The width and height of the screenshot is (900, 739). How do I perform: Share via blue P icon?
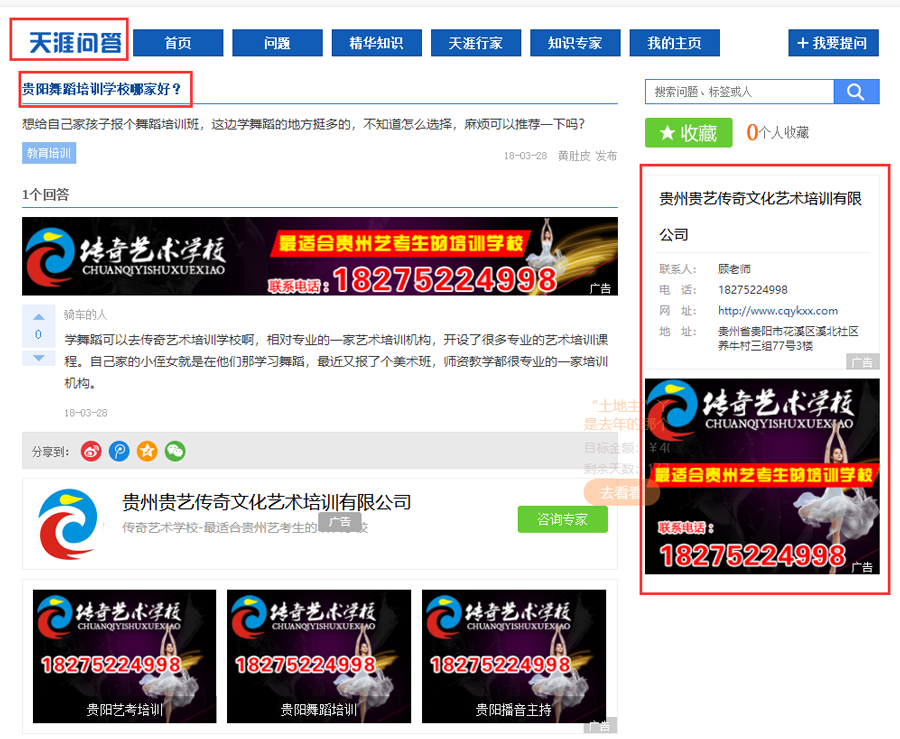tap(119, 452)
